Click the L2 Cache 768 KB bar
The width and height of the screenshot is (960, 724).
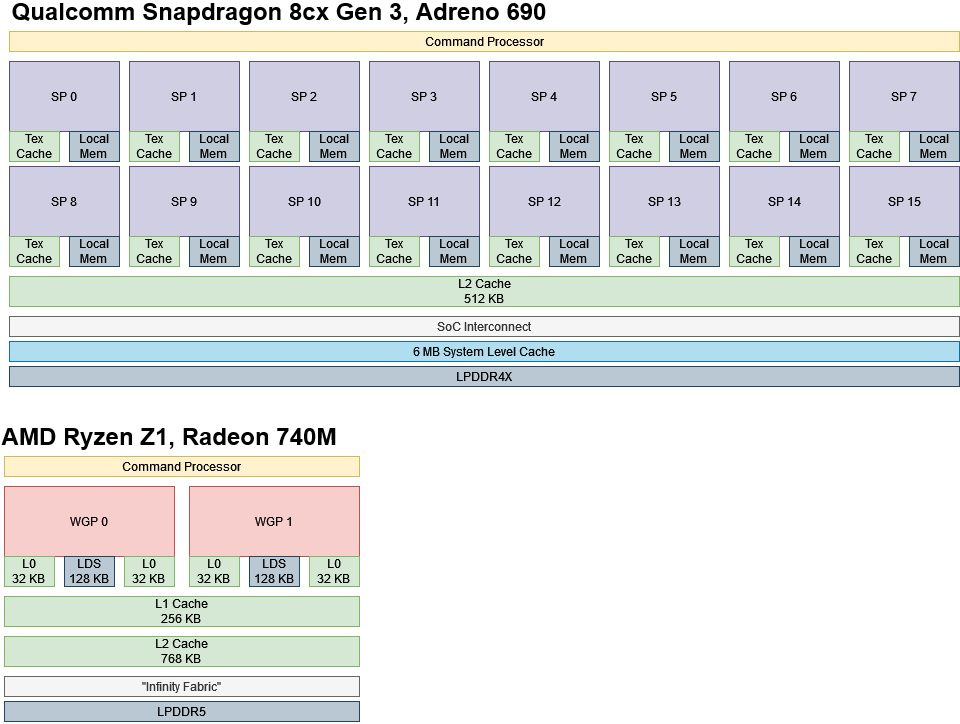click(x=182, y=651)
